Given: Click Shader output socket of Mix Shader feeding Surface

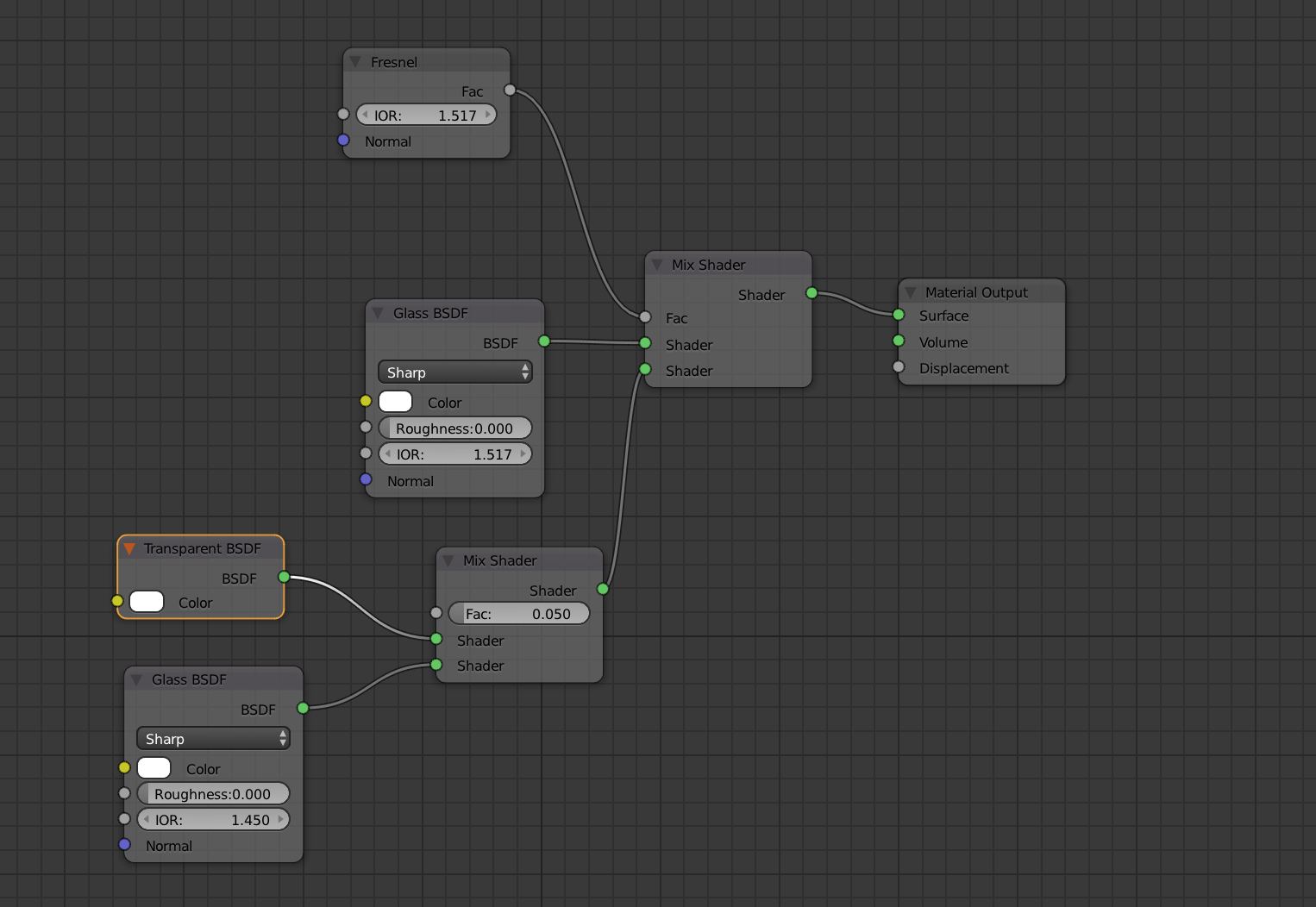Looking at the screenshot, I should [x=812, y=293].
